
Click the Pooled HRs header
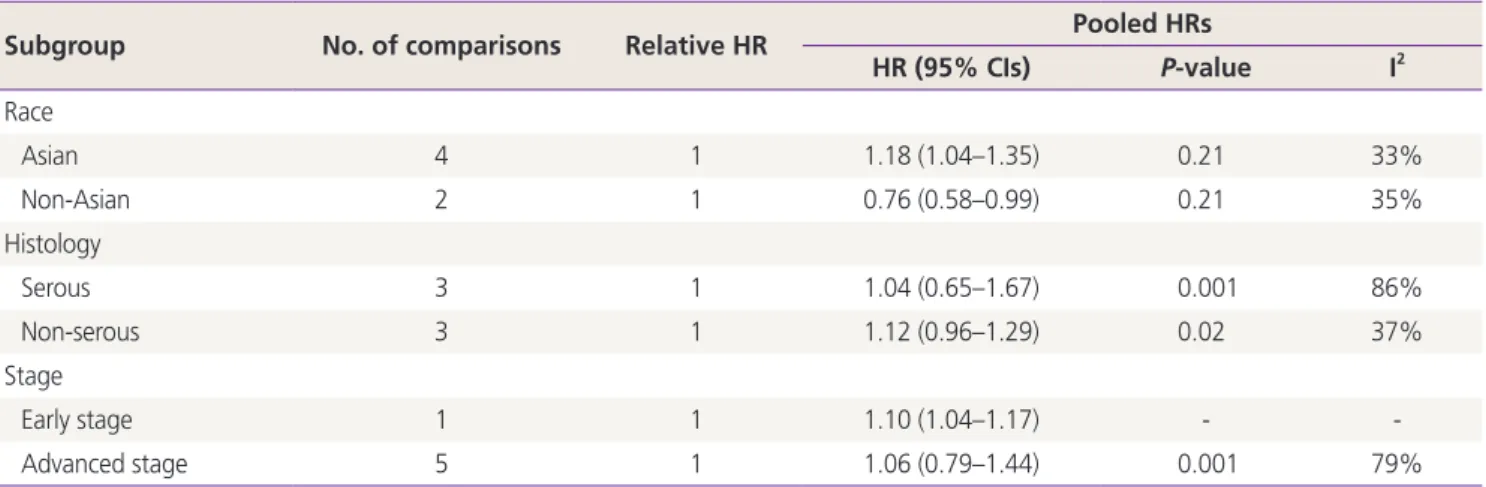pyautogui.click(x=1150, y=23)
